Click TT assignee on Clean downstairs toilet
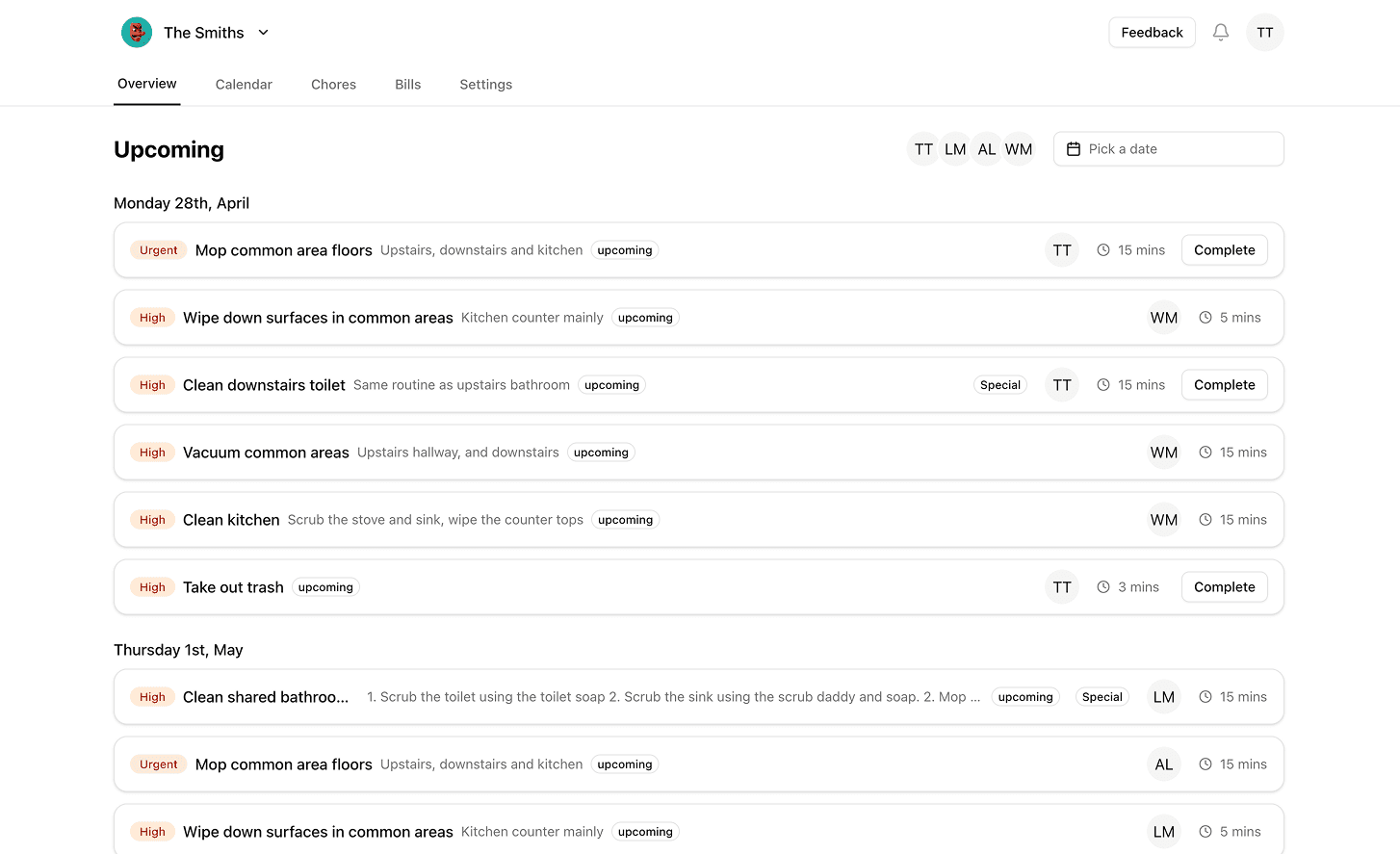 point(1062,385)
